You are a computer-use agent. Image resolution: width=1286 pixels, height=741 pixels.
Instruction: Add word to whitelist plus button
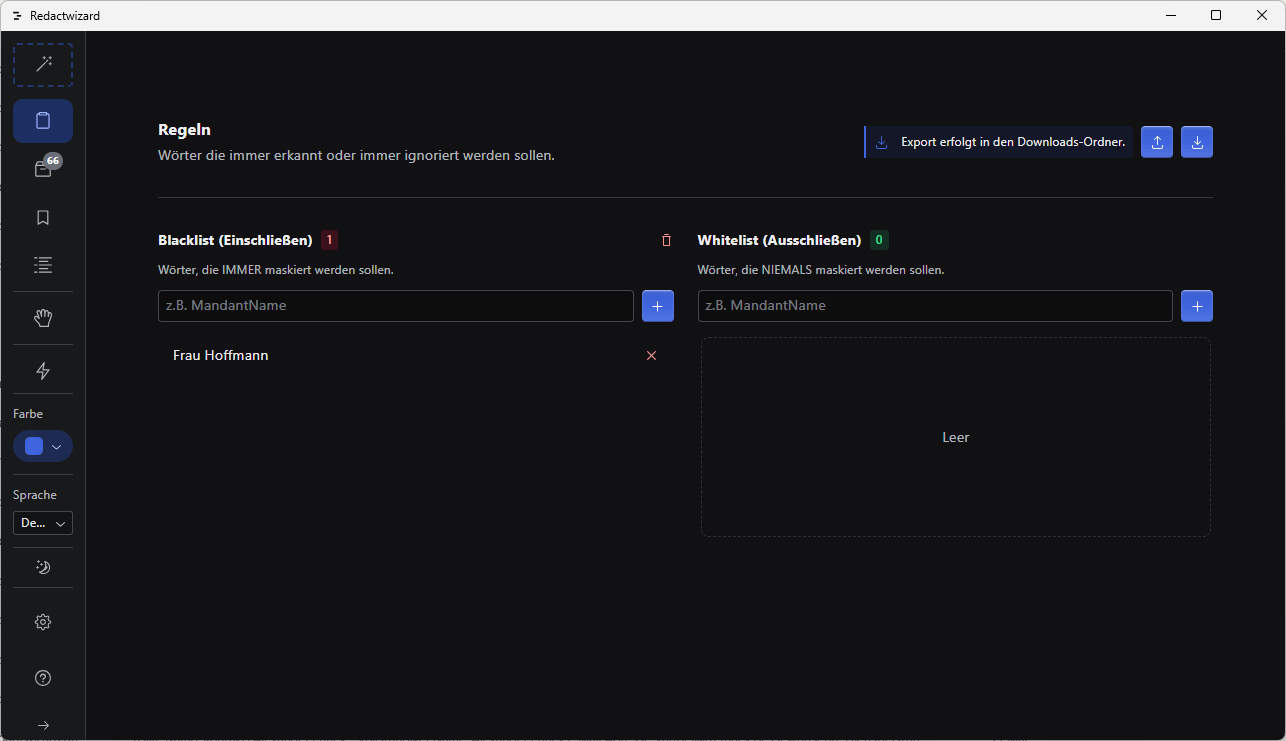click(1197, 306)
